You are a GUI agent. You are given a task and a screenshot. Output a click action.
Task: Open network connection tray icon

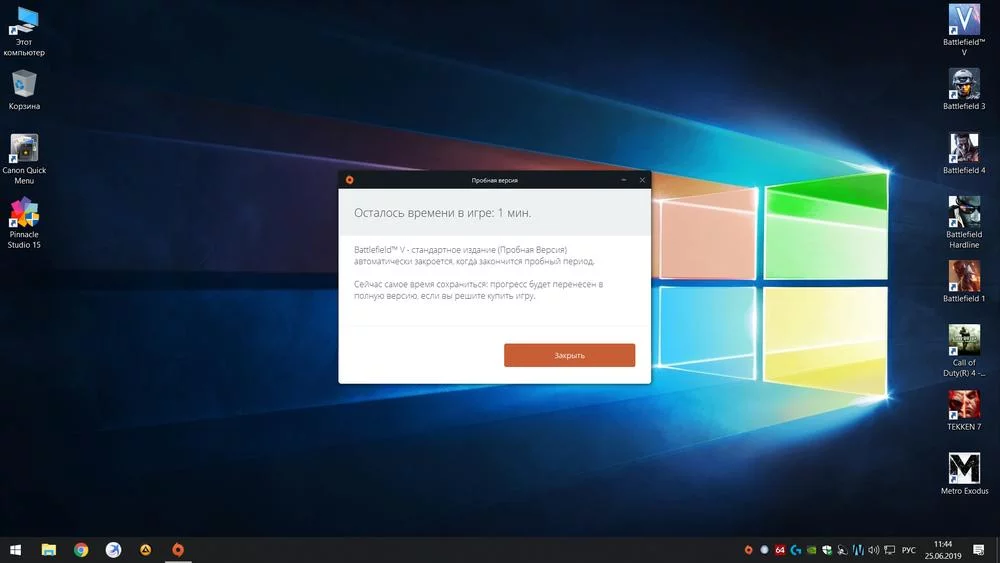pos(889,550)
